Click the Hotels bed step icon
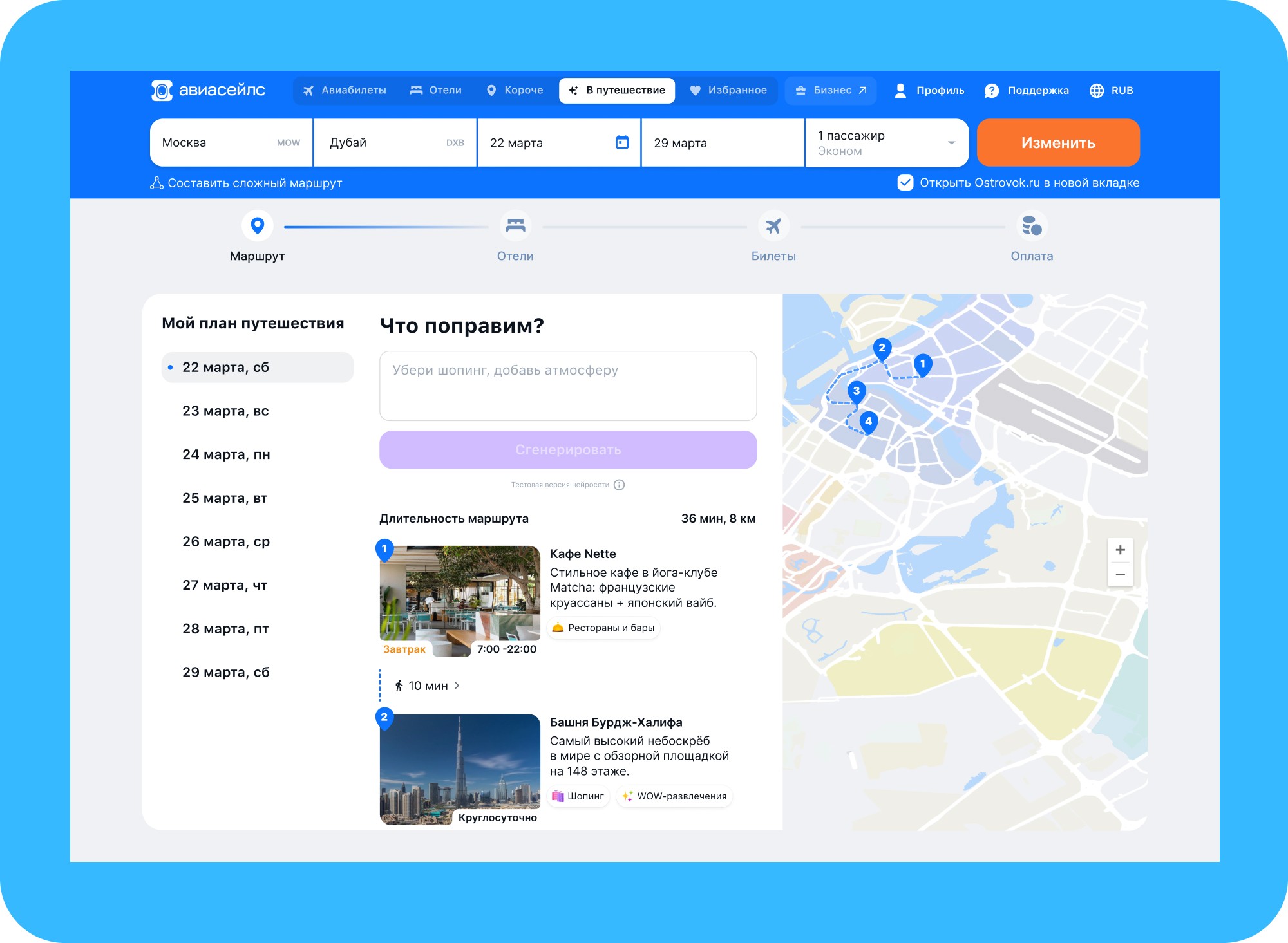Viewport: 1288px width, 943px height. 515,226
